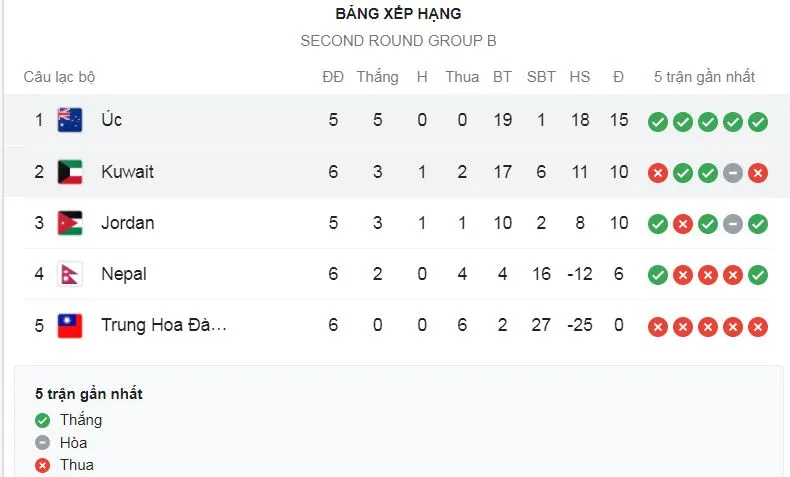The image size is (790, 477).
Task: Click Nepal's first green win icon
Action: 657,275
